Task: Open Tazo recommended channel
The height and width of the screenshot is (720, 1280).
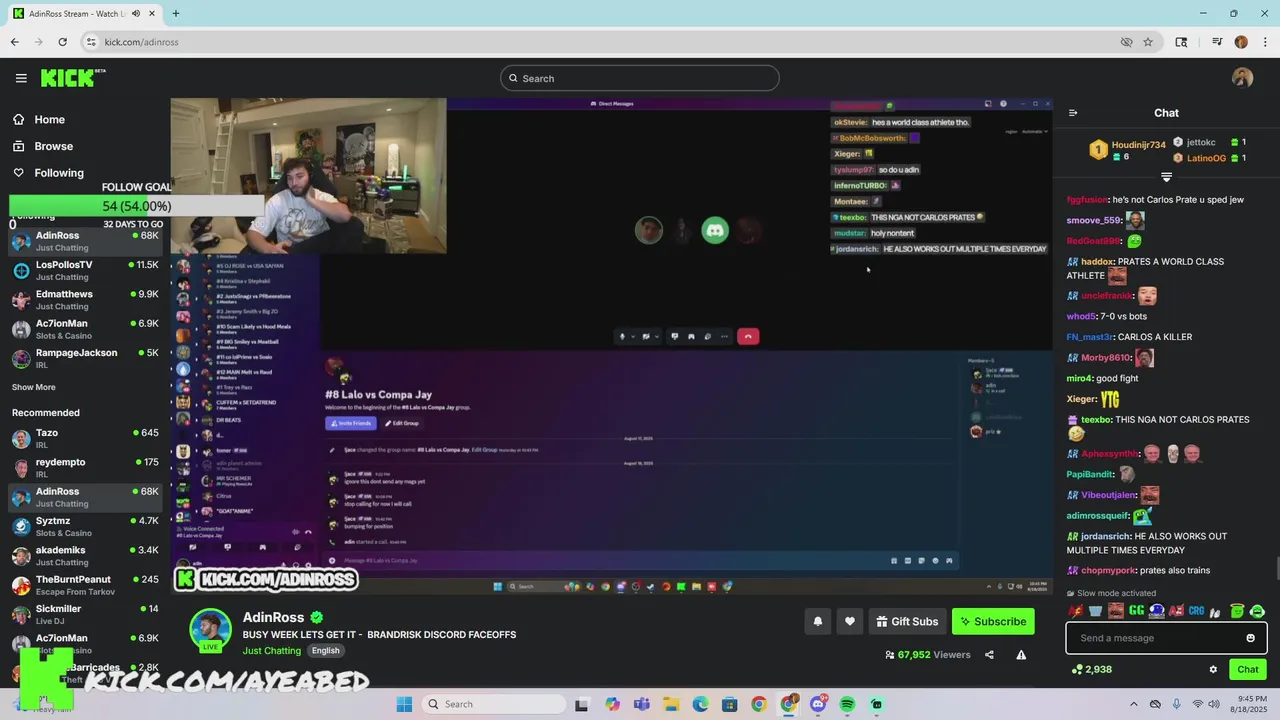Action: [x=85, y=438]
